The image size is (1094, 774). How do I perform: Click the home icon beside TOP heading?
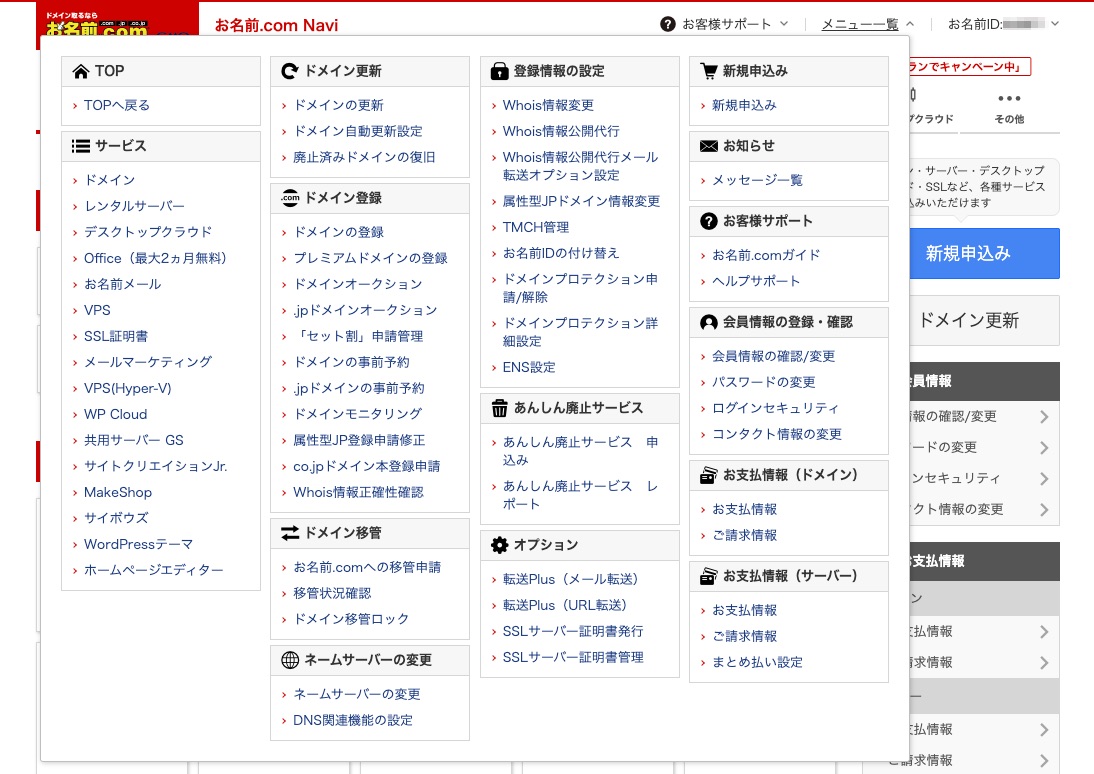(x=81, y=71)
